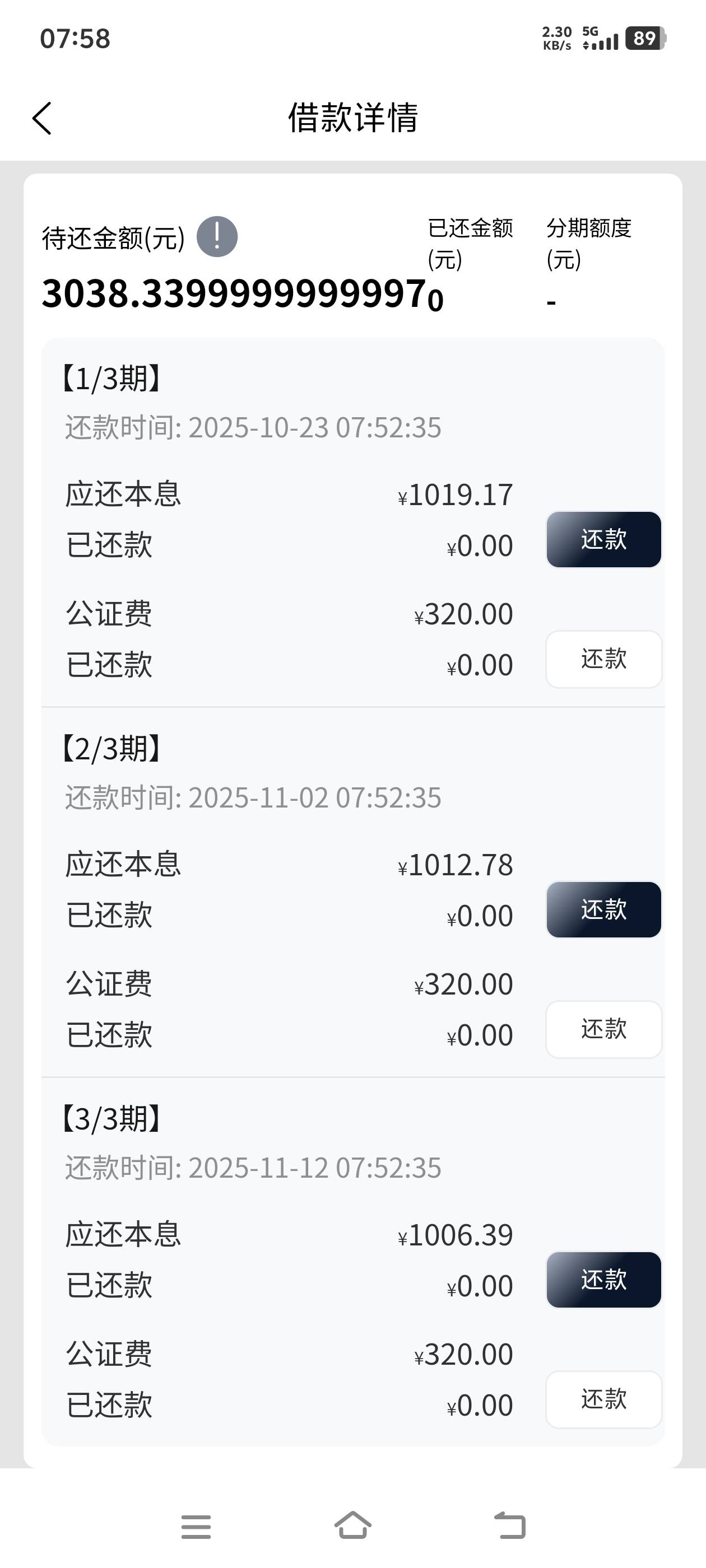The image size is (706, 1568).
Task: Repay period 1/3 principal and interest
Action: [x=603, y=539]
